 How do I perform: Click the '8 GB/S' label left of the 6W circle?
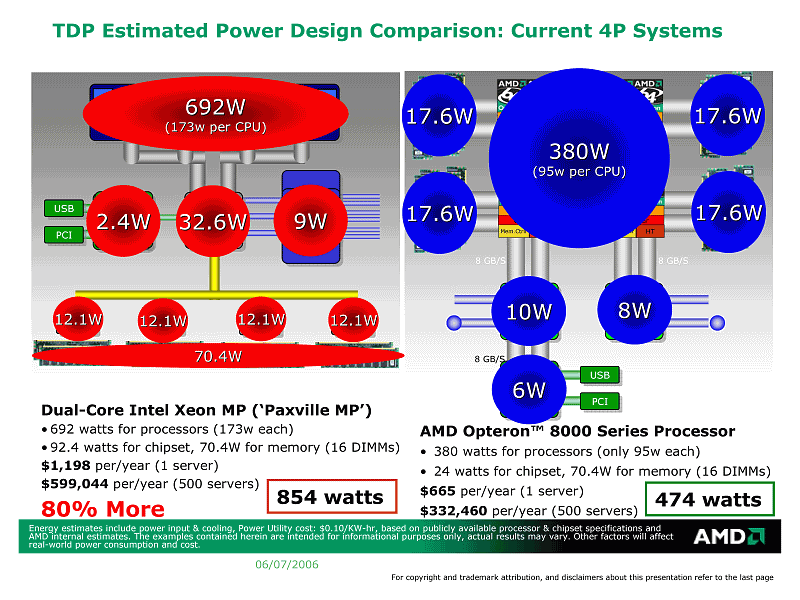pos(489,359)
